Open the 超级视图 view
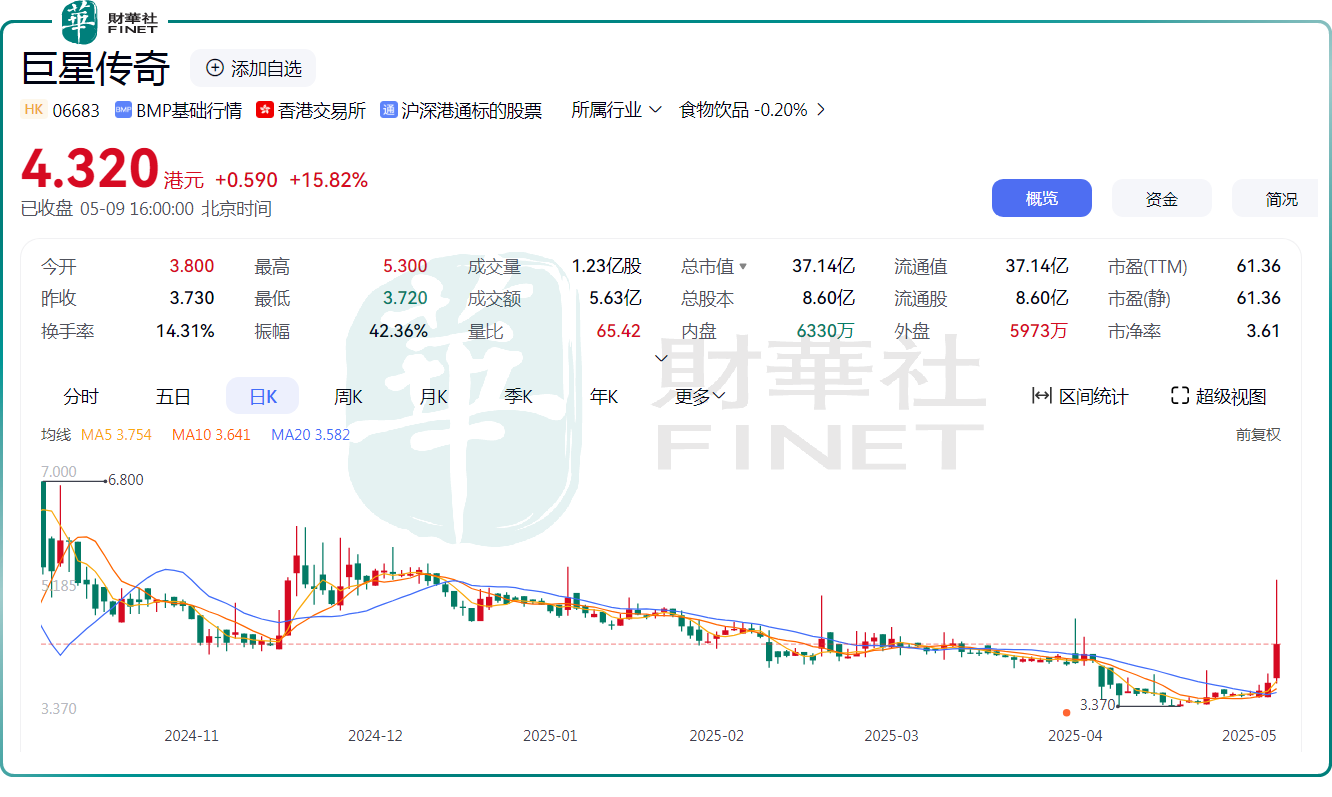This screenshot has height=797, width=1332. click(x=1219, y=396)
